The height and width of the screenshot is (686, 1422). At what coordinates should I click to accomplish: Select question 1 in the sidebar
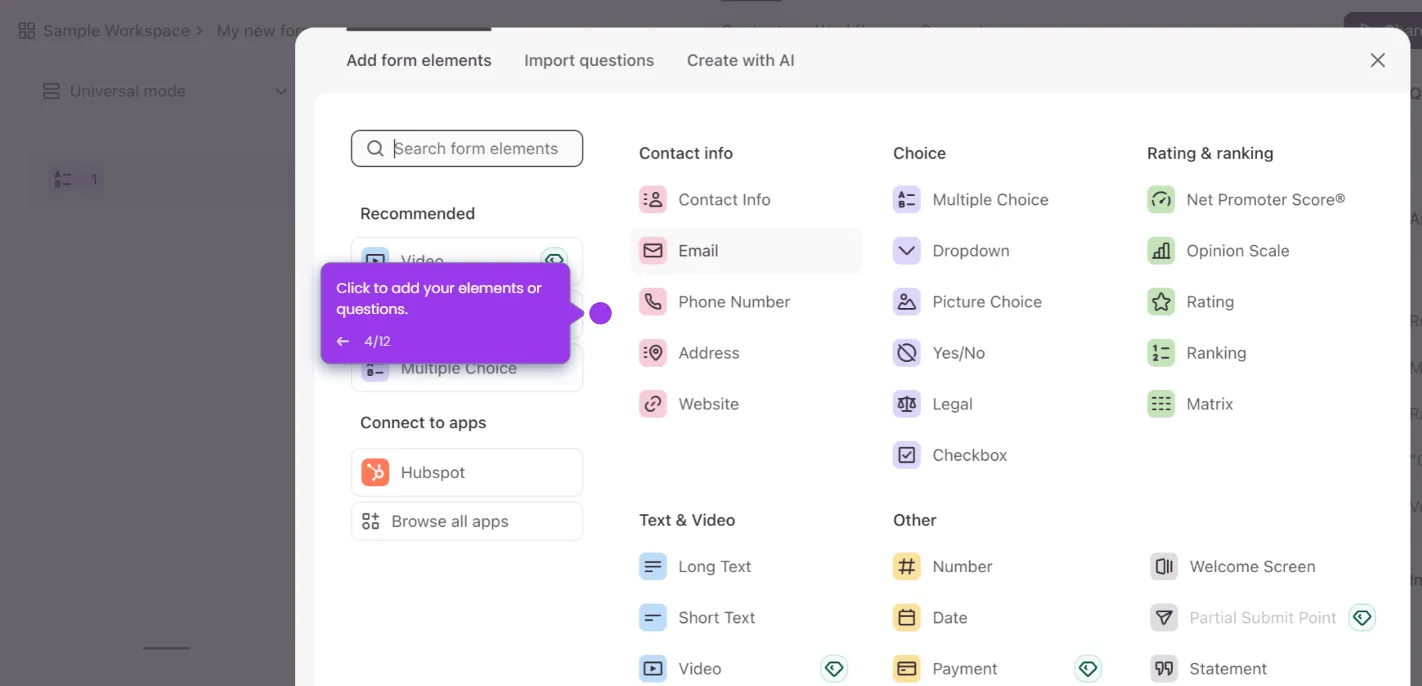[x=77, y=179]
